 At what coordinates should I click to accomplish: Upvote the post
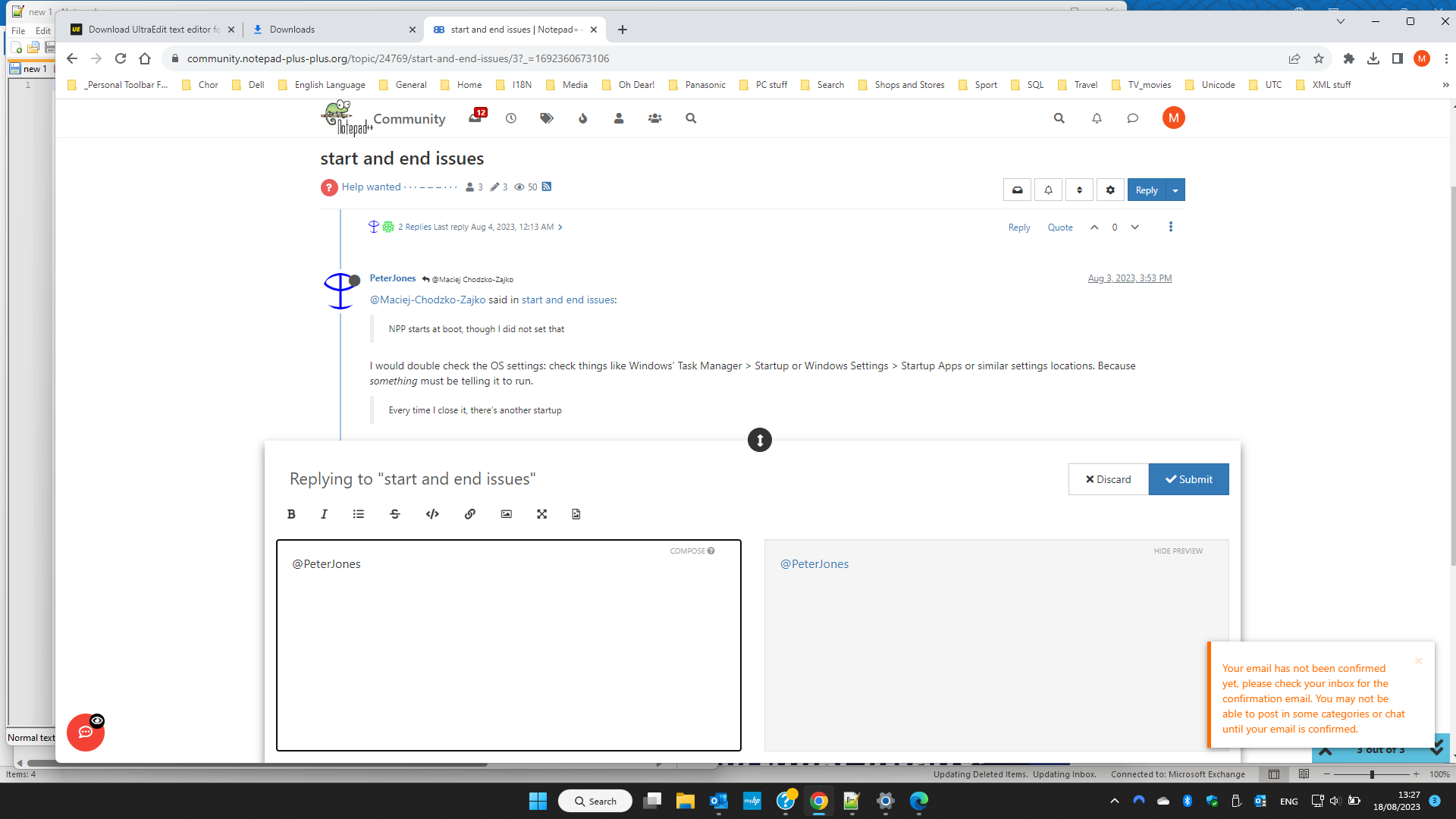point(1094,227)
